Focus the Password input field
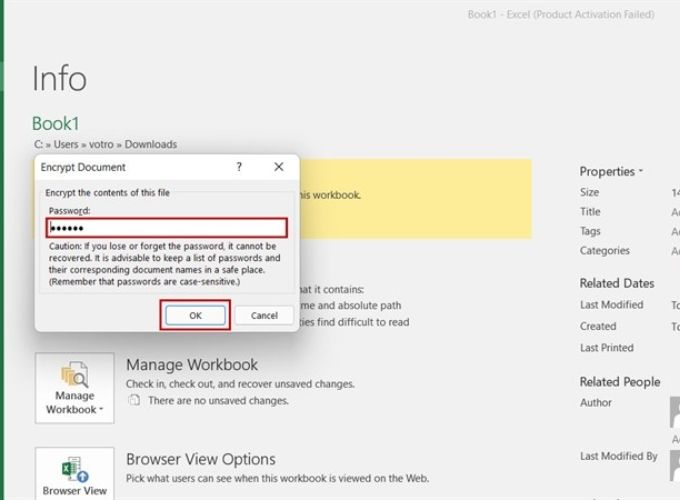The width and height of the screenshot is (680, 500). [x=167, y=228]
